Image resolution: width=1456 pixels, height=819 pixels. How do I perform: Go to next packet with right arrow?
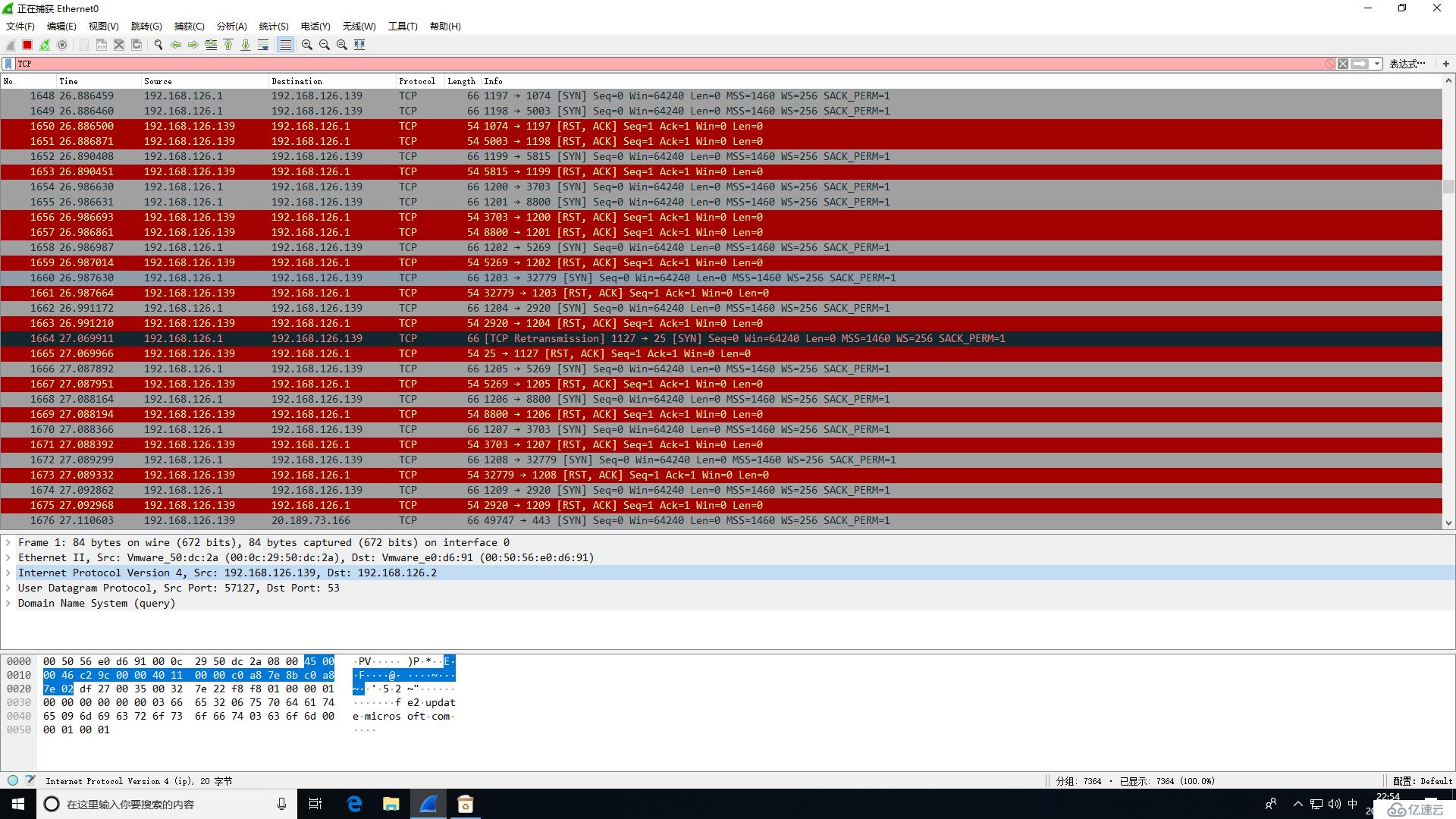tap(193, 45)
